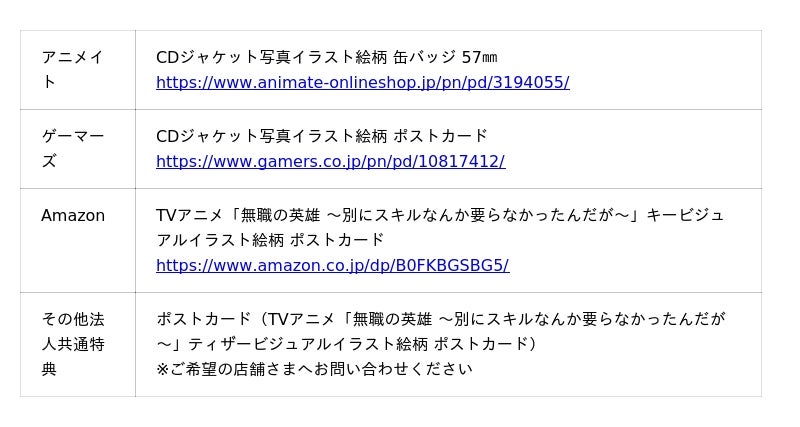Click the Amazon キービジュアル bonus description line

click(x=440, y=215)
